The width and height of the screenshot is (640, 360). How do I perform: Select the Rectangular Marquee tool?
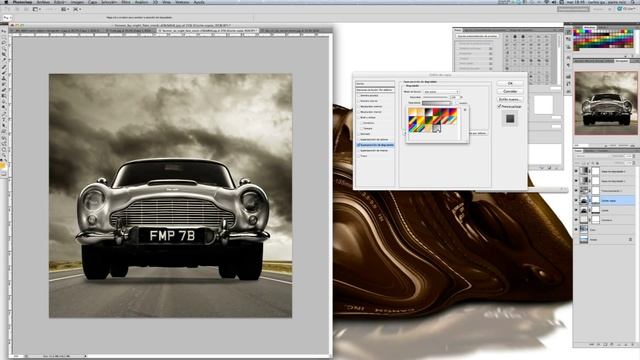pyautogui.click(x=4, y=37)
